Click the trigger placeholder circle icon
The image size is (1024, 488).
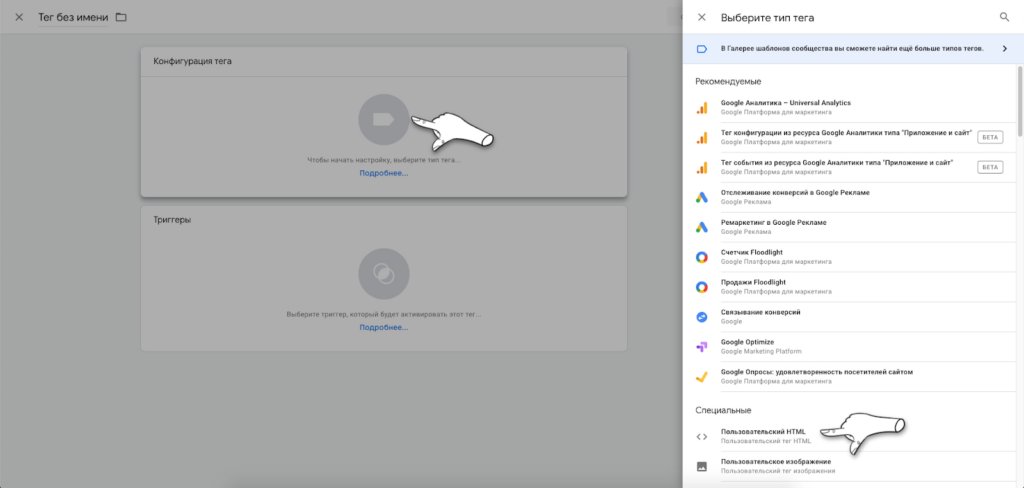point(383,273)
